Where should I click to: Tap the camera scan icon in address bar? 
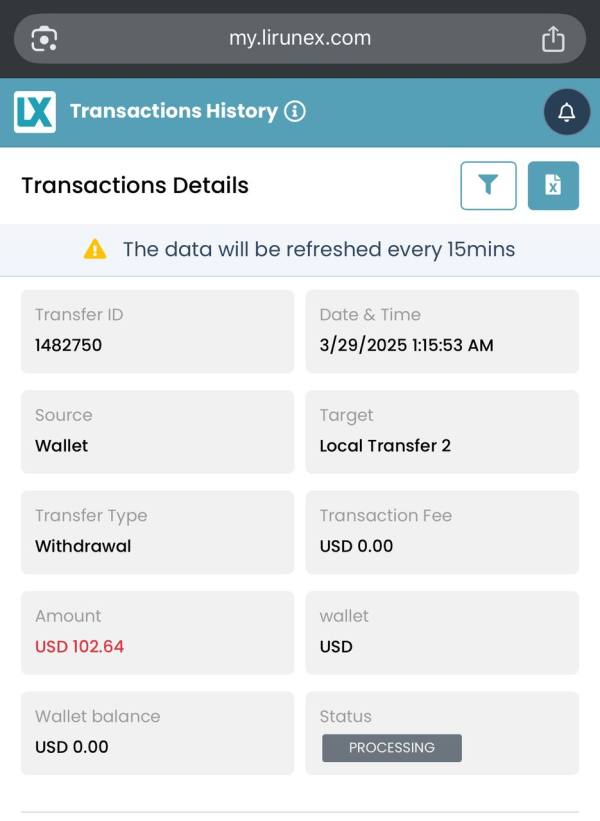pyautogui.click(x=44, y=39)
